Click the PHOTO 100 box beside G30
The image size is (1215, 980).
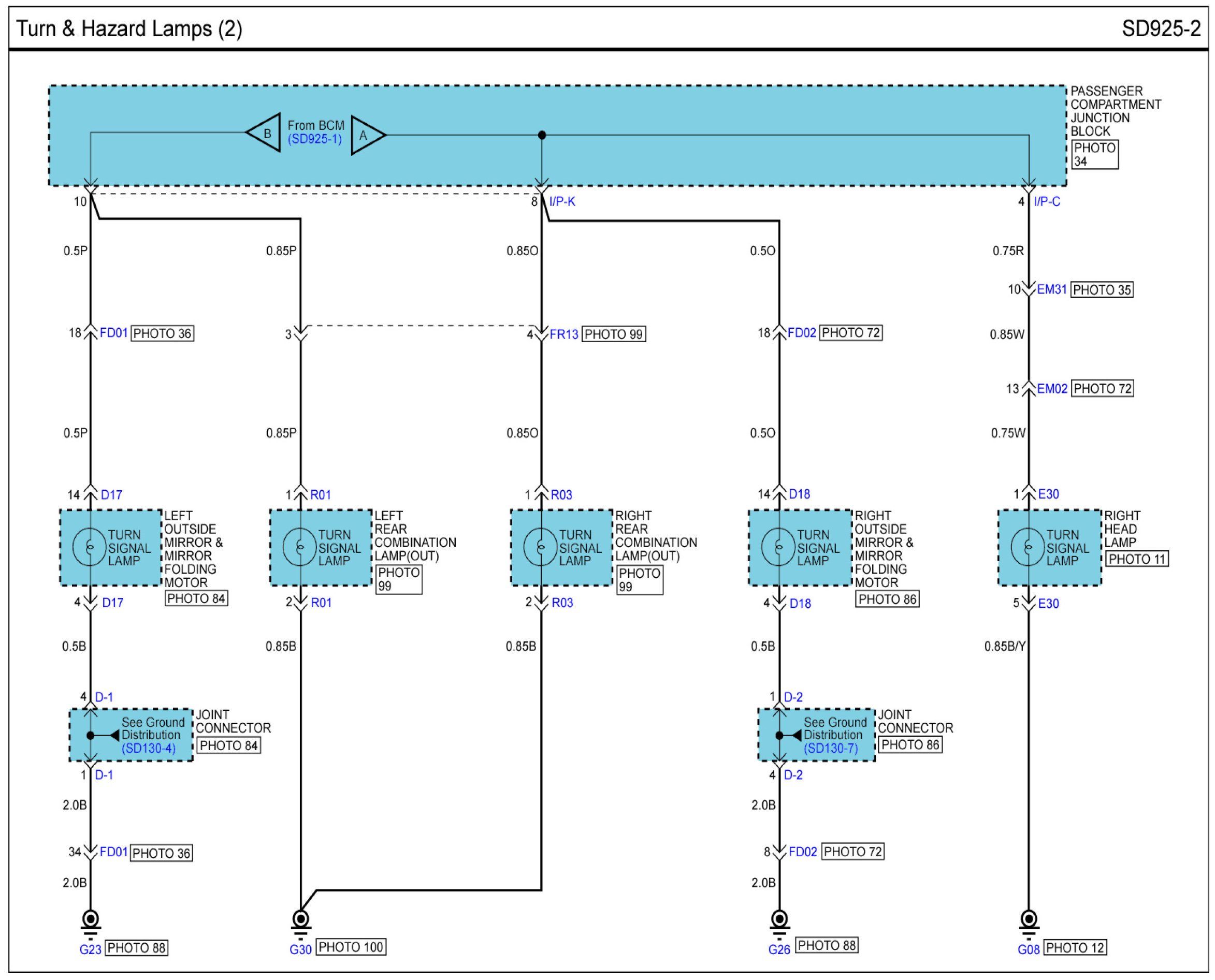[351, 947]
